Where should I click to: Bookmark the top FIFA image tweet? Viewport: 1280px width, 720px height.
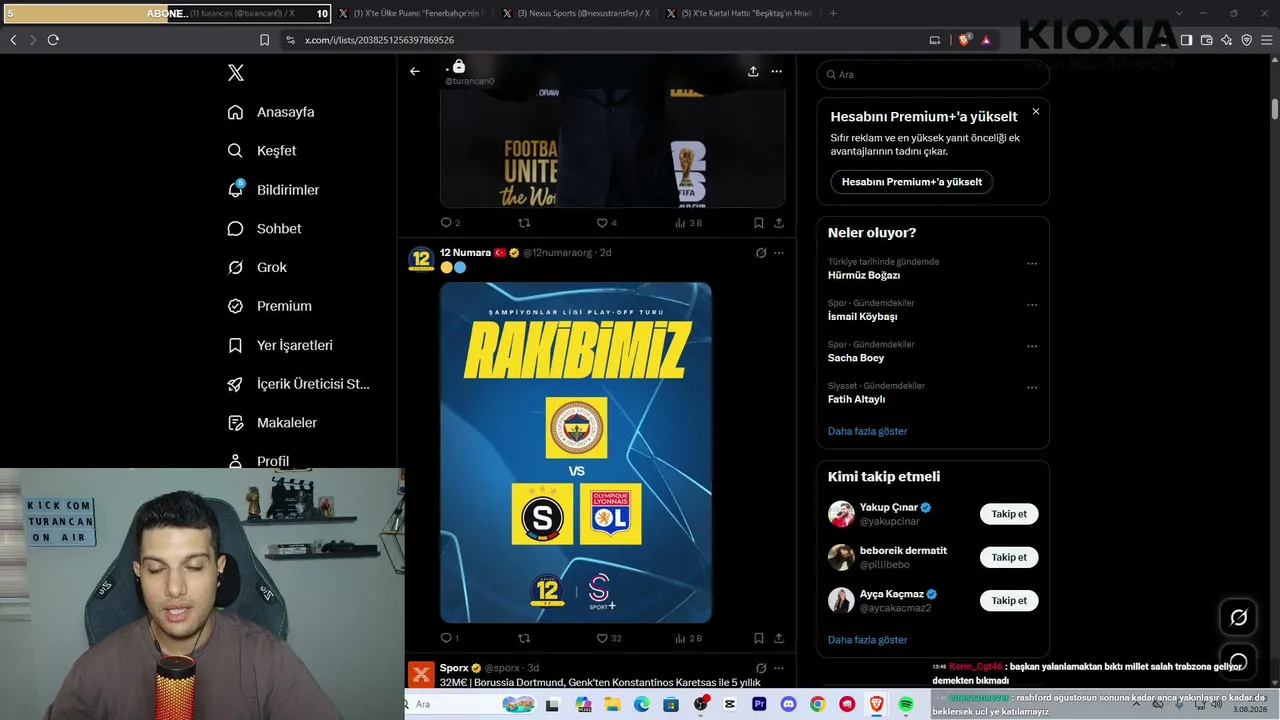click(759, 223)
